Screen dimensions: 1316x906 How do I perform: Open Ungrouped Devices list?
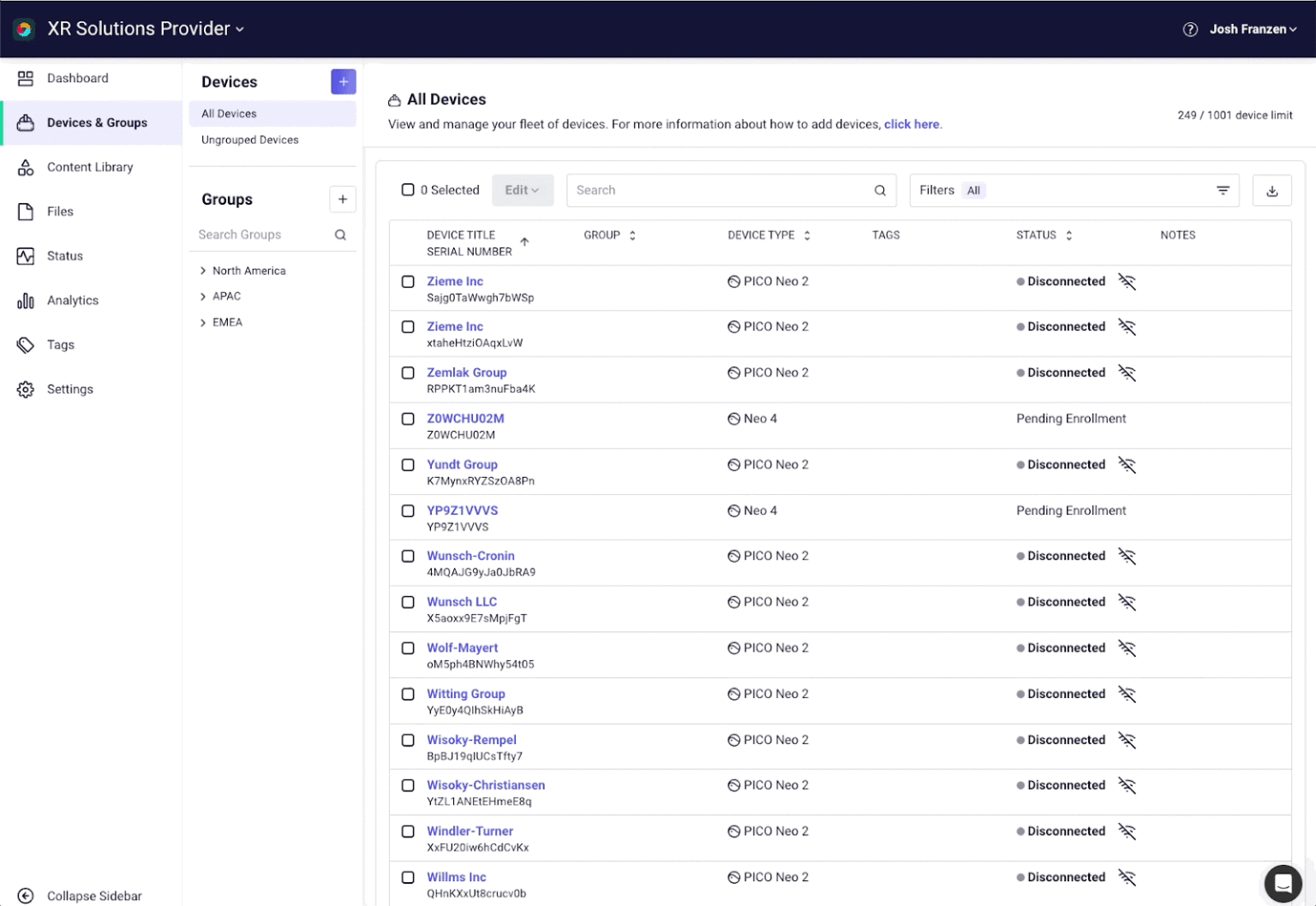249,140
